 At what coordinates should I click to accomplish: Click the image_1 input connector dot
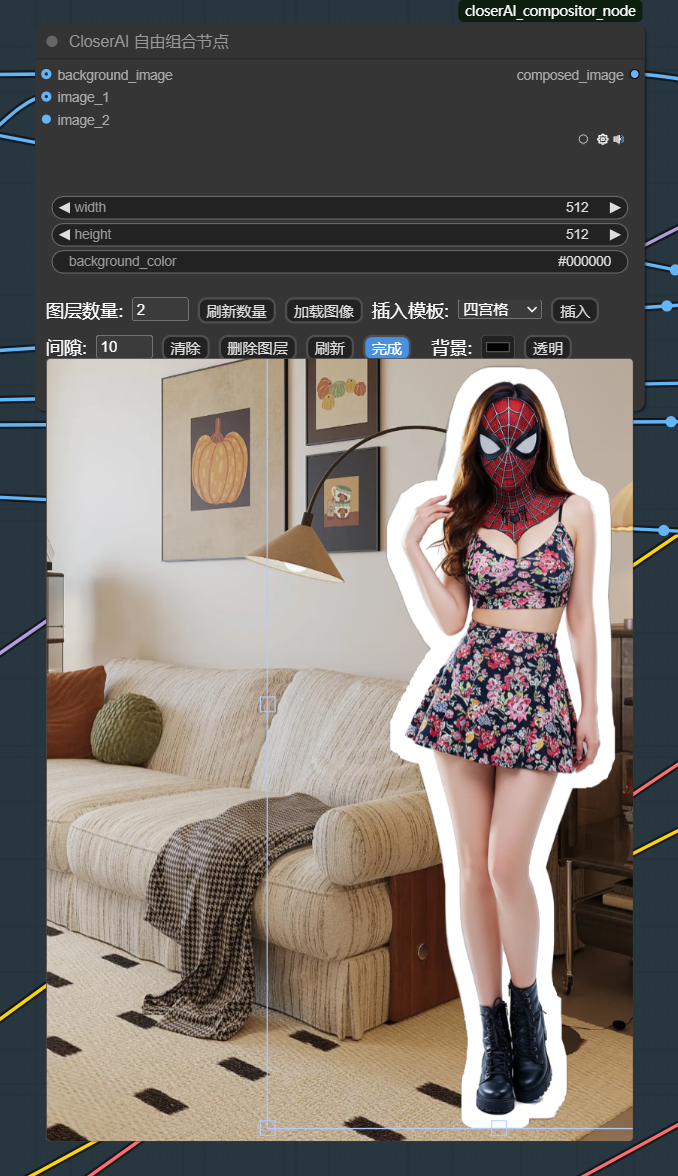click(46, 97)
